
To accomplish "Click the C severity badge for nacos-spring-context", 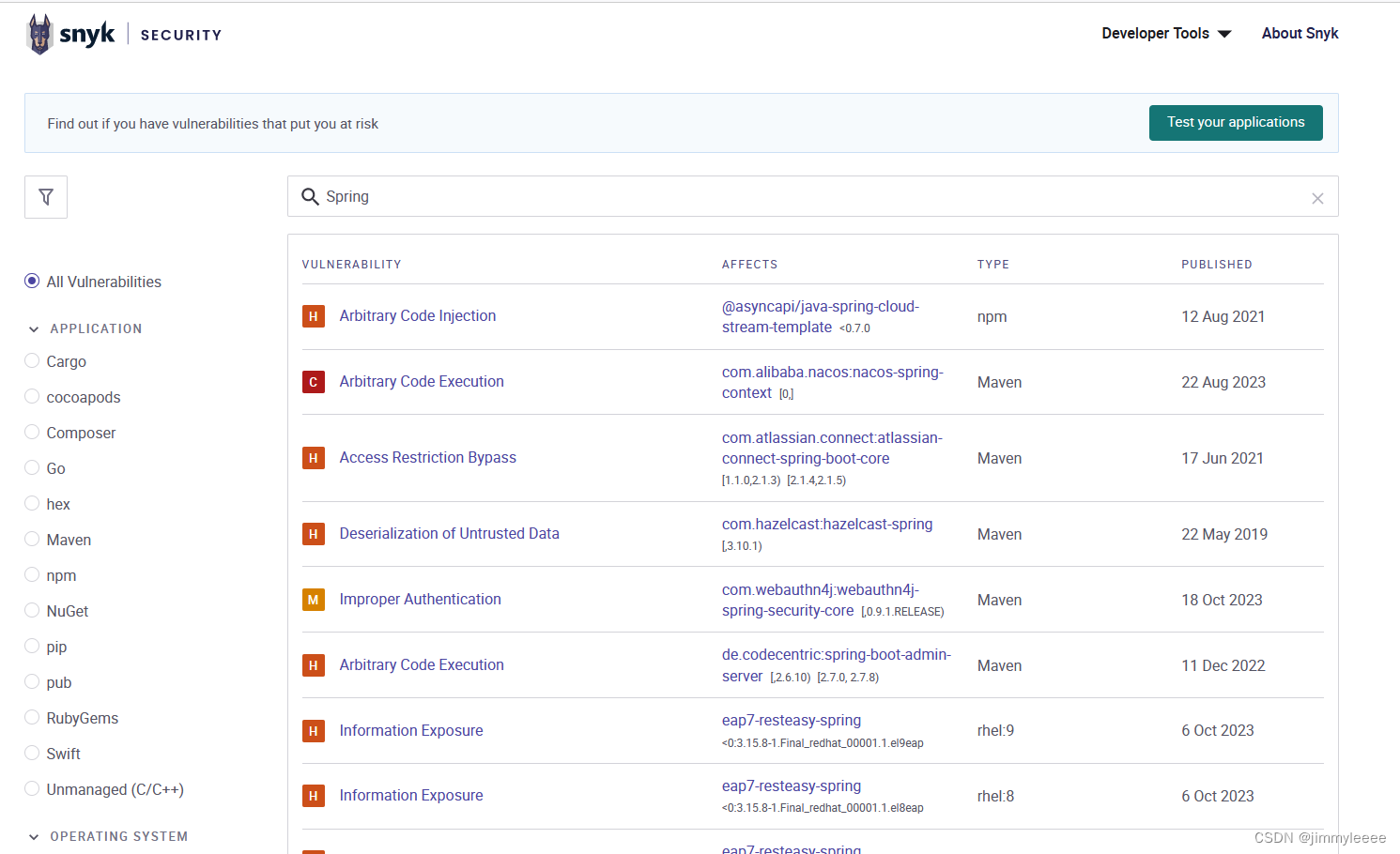I will (x=314, y=382).
